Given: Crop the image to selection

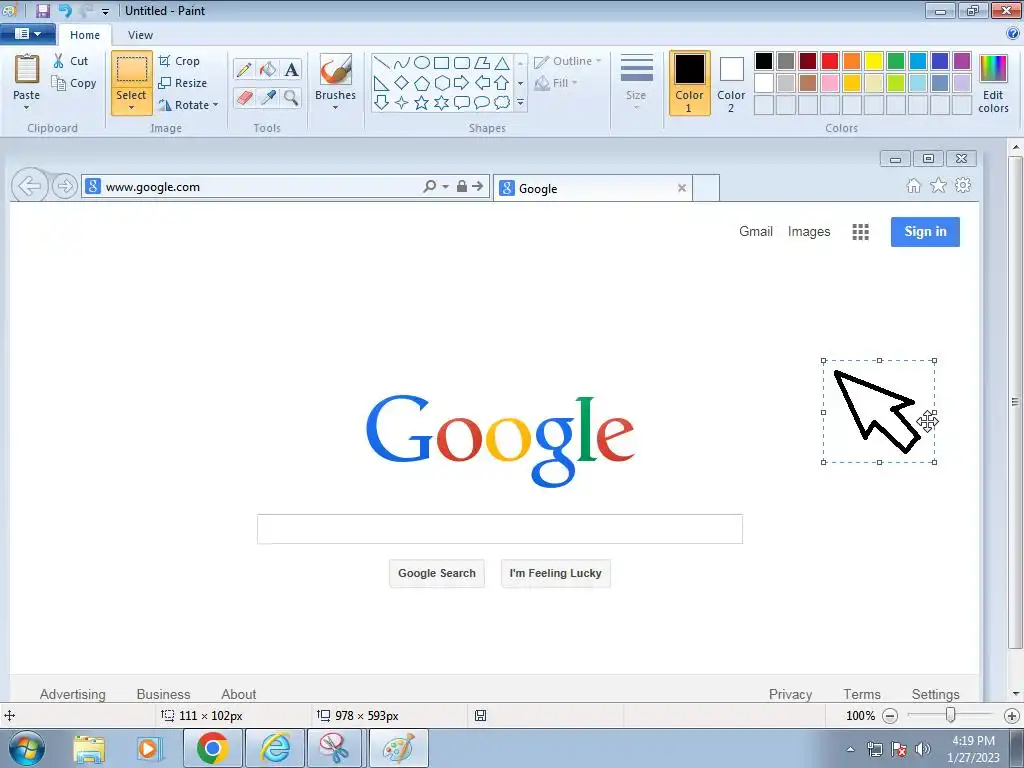Looking at the screenshot, I should (x=180, y=61).
